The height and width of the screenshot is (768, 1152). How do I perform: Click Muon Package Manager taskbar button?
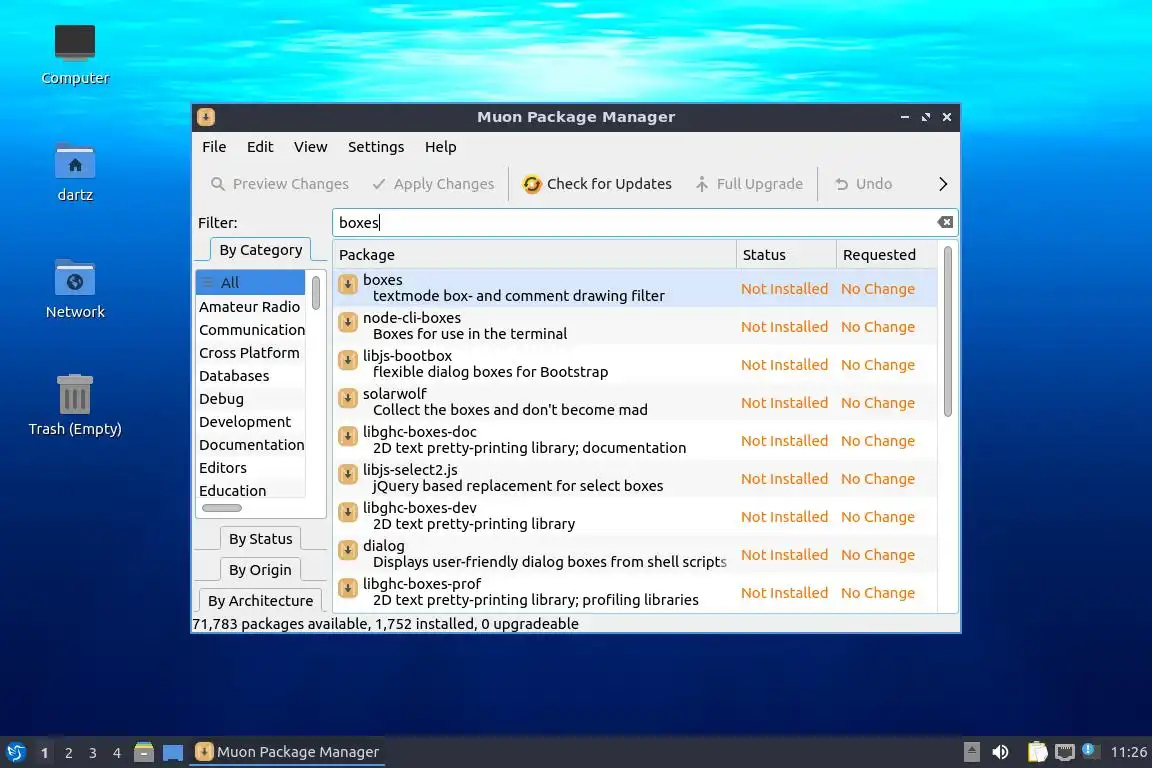pos(287,752)
